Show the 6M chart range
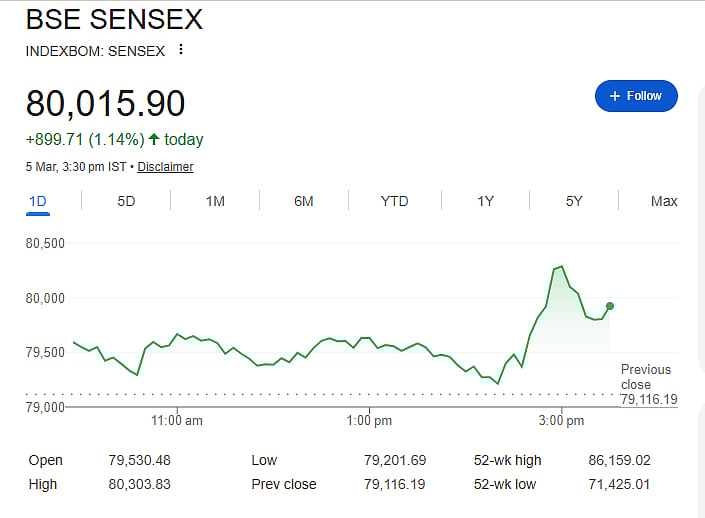 (304, 201)
